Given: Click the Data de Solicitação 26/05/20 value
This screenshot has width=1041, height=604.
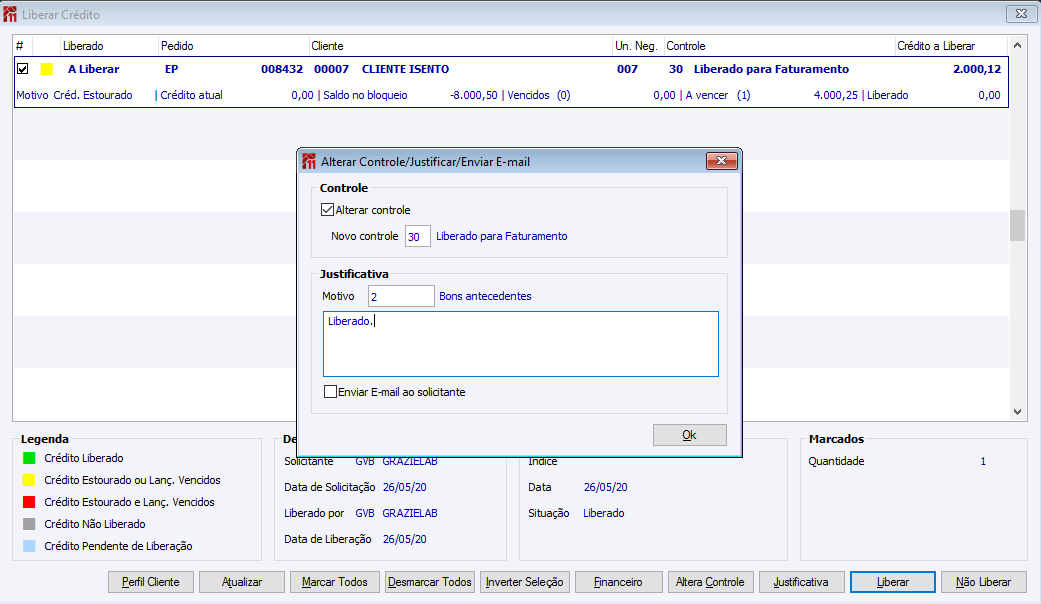Looking at the screenshot, I should pos(404,487).
